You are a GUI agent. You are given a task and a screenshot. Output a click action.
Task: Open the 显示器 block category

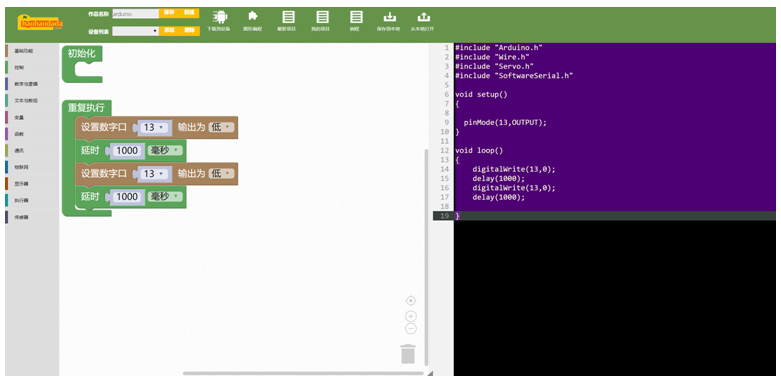32,184
